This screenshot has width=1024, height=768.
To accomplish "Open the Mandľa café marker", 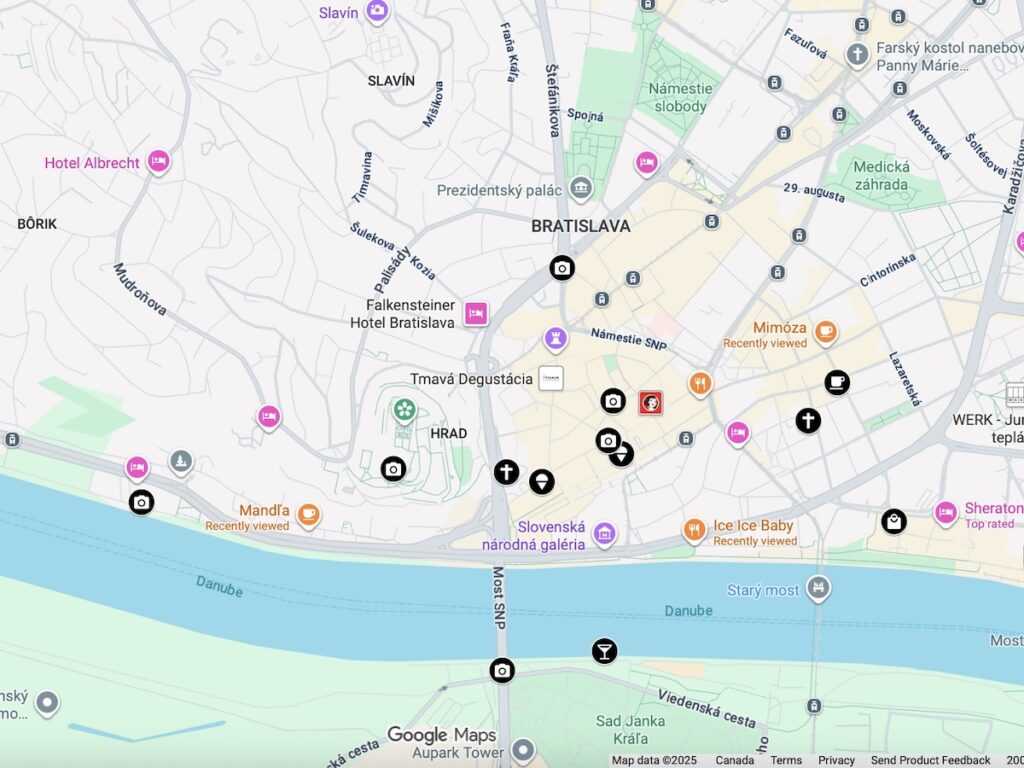I will 309,514.
